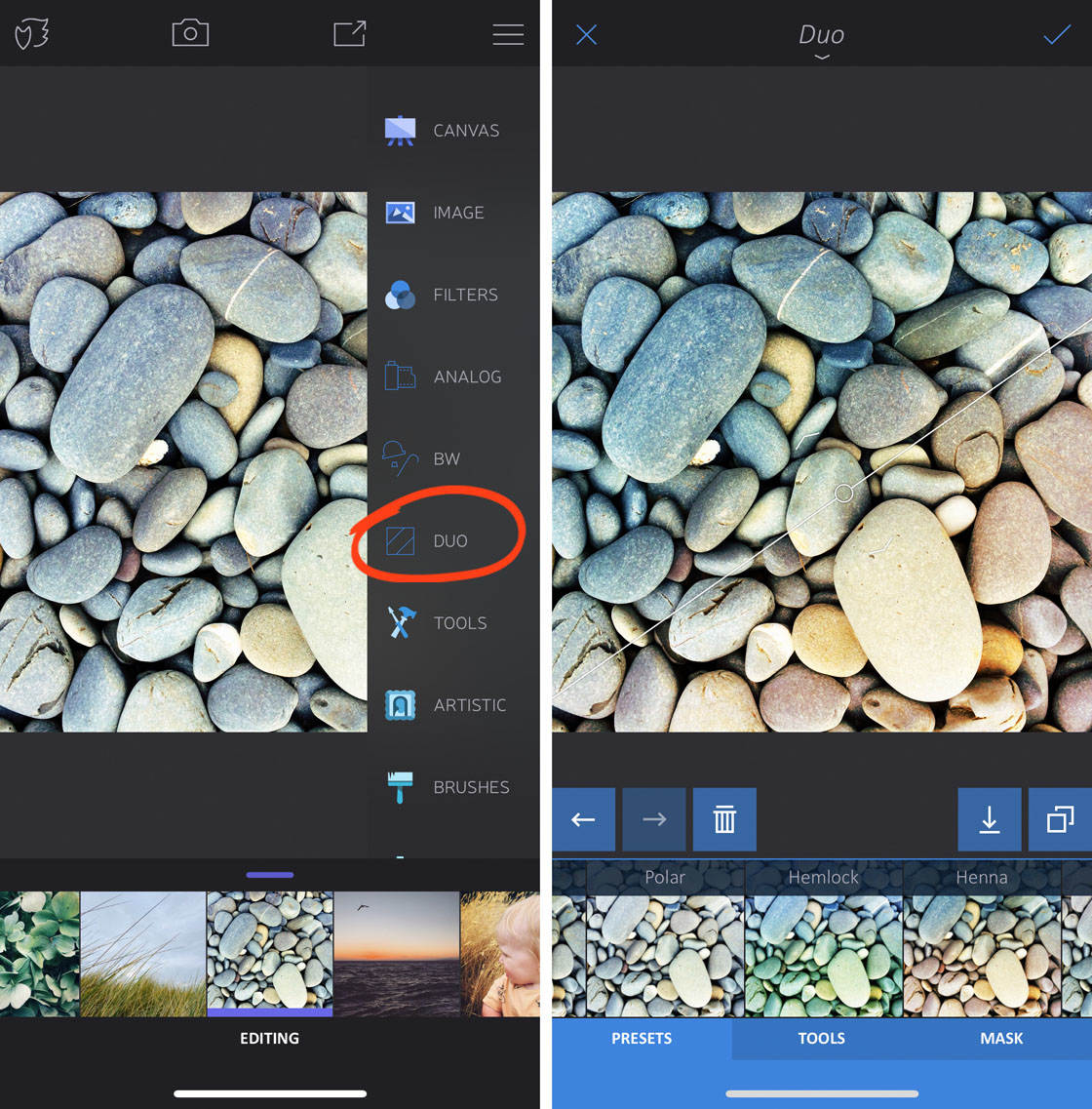The height and width of the screenshot is (1109, 1092).
Task: Open the DUO menu label
Action: (x=450, y=541)
